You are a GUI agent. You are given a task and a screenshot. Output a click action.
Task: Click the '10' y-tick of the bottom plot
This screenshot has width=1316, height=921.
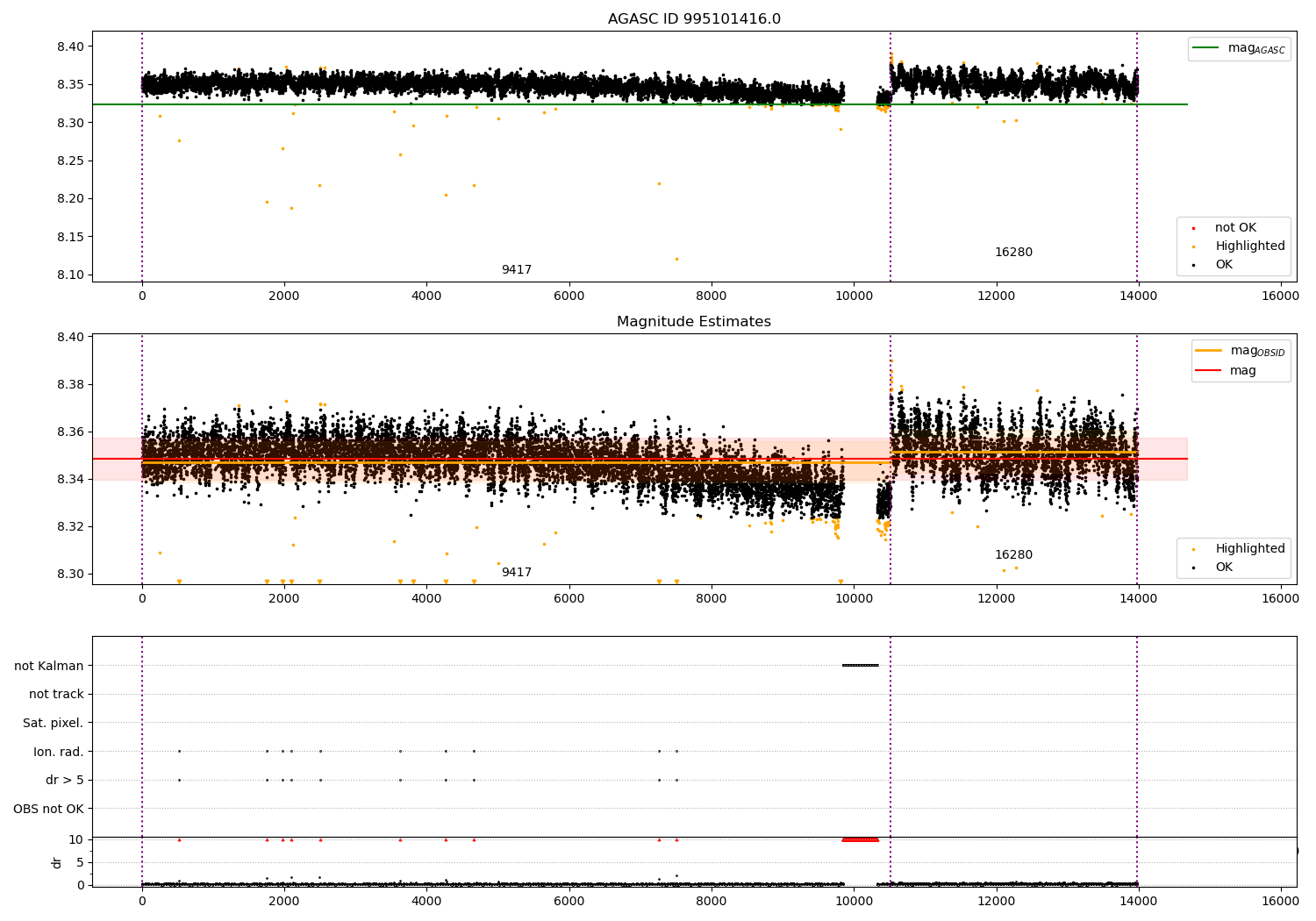[76, 839]
